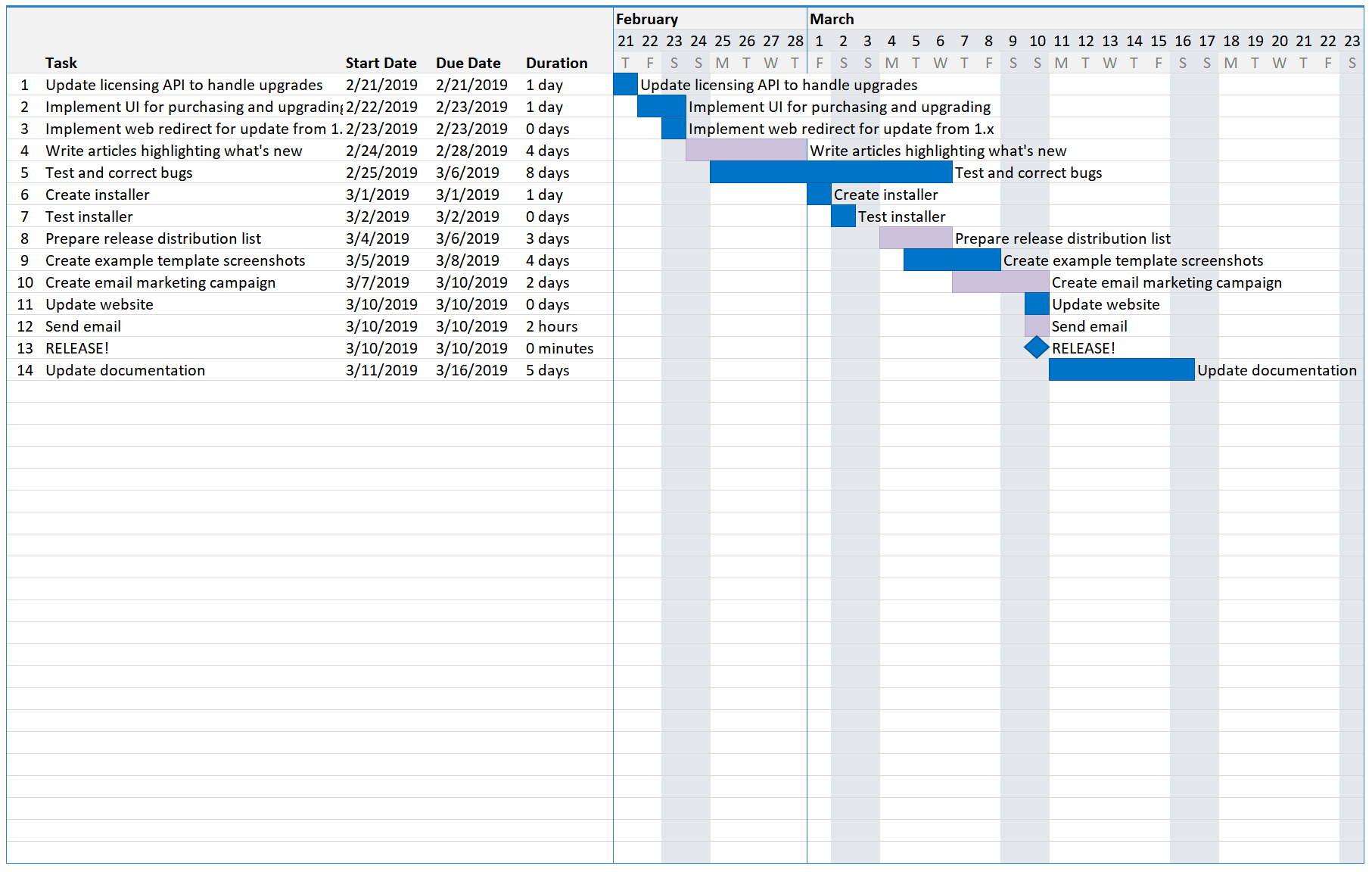The height and width of the screenshot is (872, 1372).
Task: Click the Update documentation Gantt bar
Action: (x=1121, y=370)
